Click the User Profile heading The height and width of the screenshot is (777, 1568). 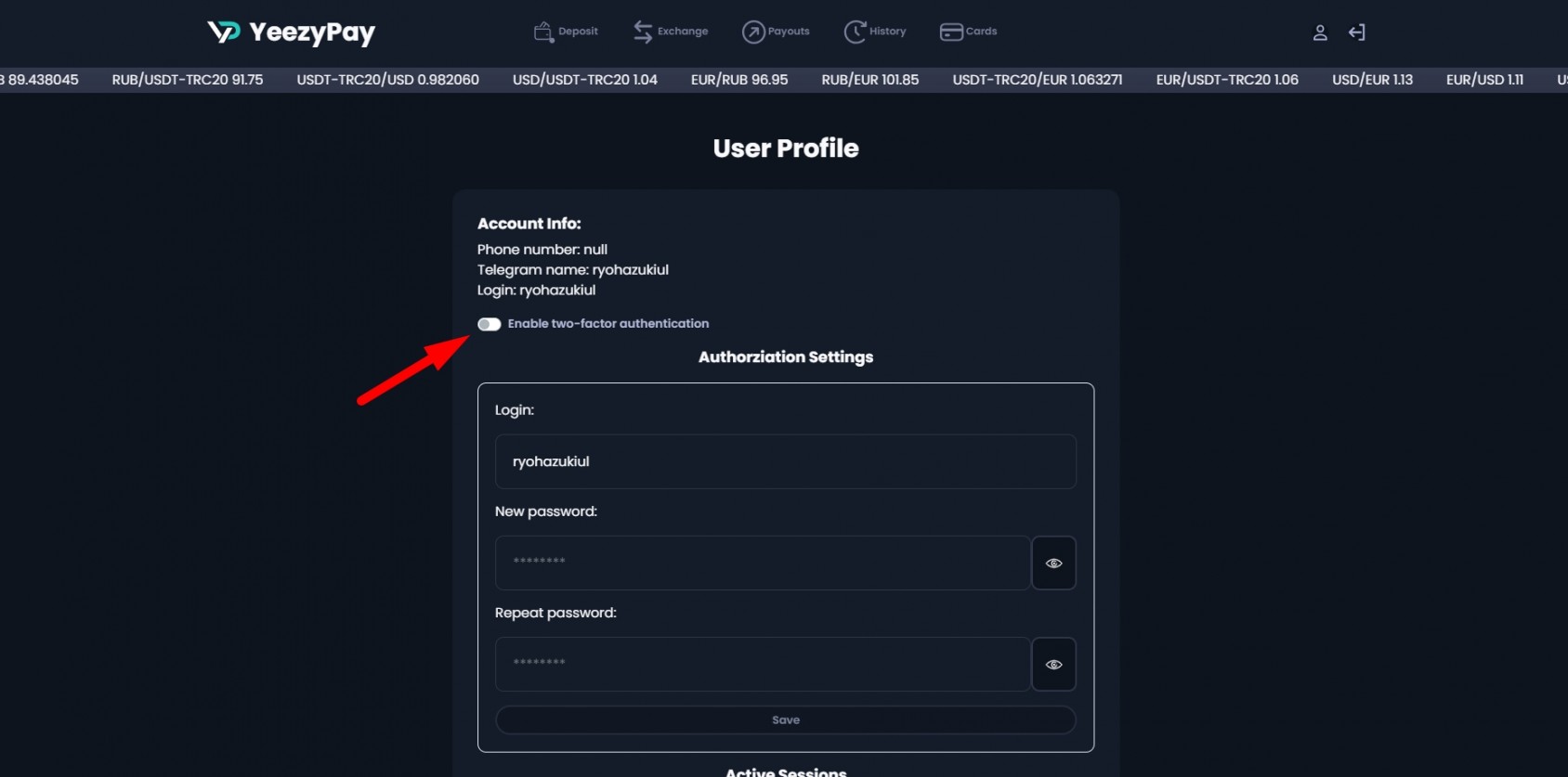(x=786, y=149)
